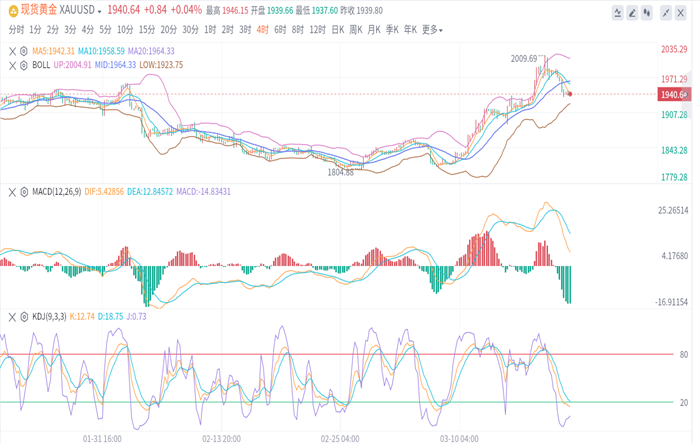Switch to the 1时 timeframe

pyautogui.click(x=210, y=29)
